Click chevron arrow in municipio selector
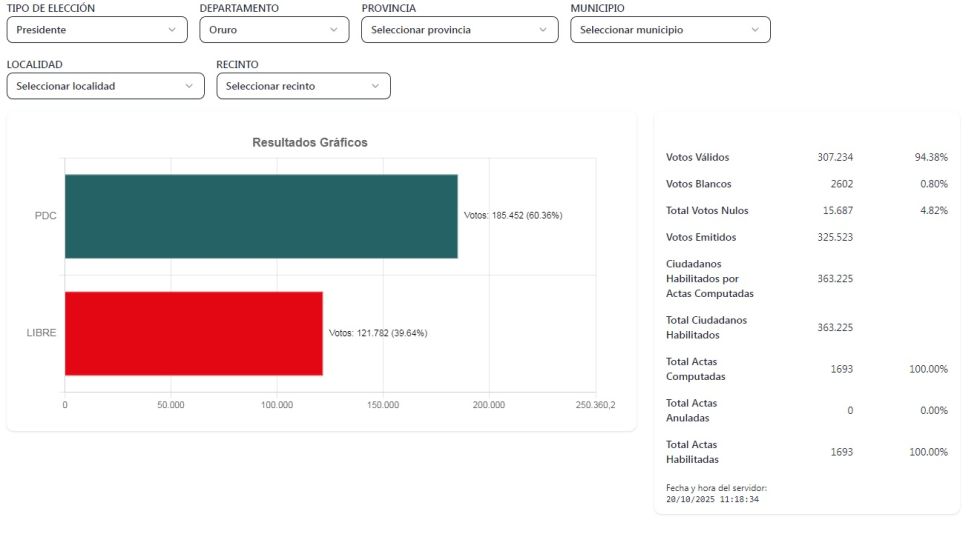The width and height of the screenshot is (980, 534). click(x=755, y=30)
